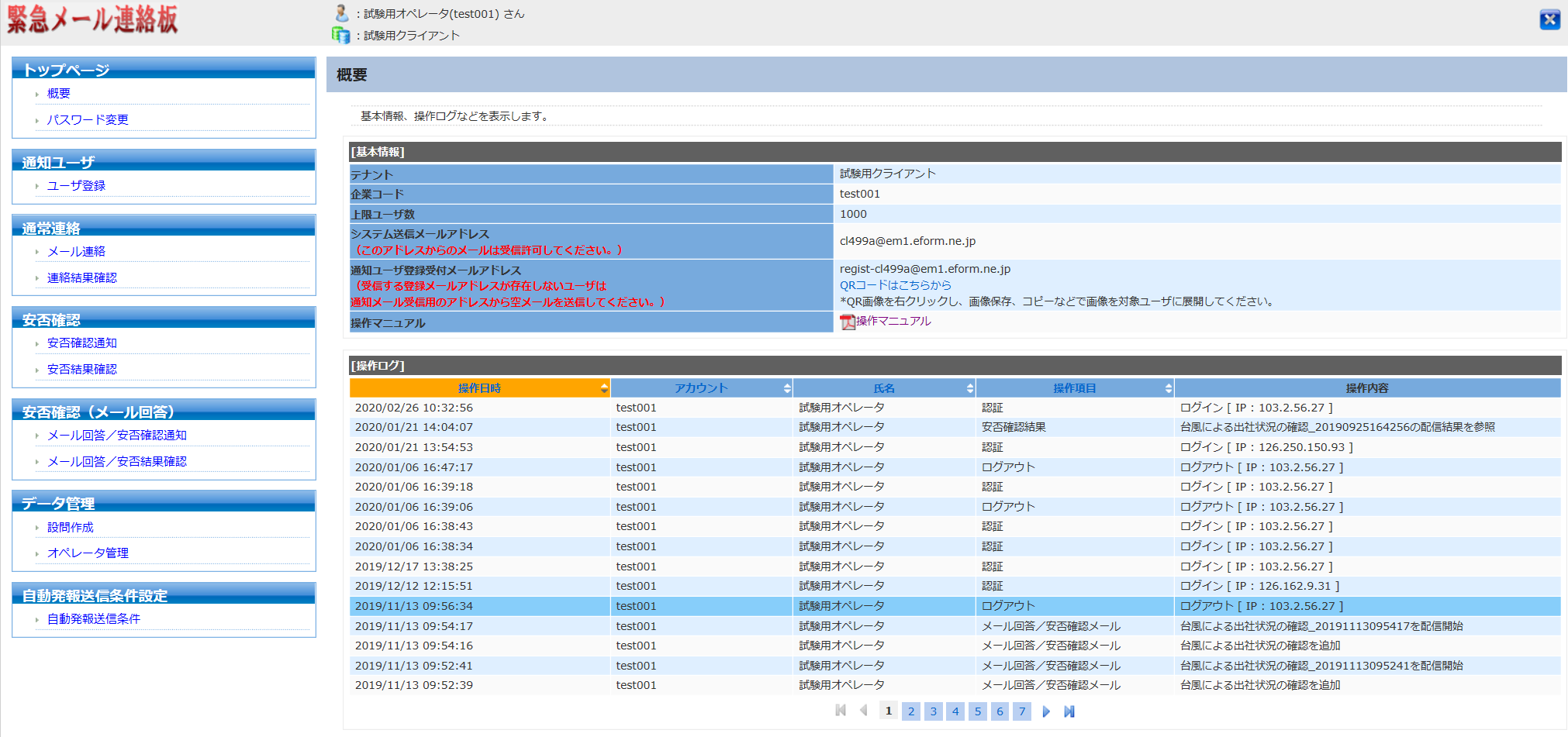Open メール連絡 from the sidebar menu
Screen dimensions: 1568x737
click(76, 251)
